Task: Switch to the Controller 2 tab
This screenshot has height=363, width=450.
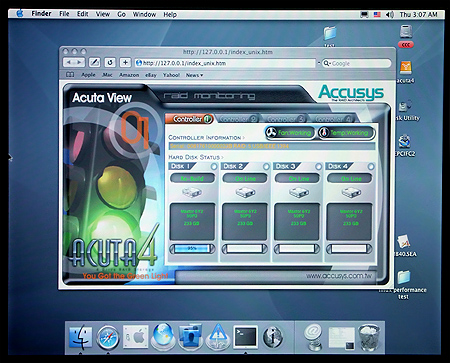Action: coord(238,119)
